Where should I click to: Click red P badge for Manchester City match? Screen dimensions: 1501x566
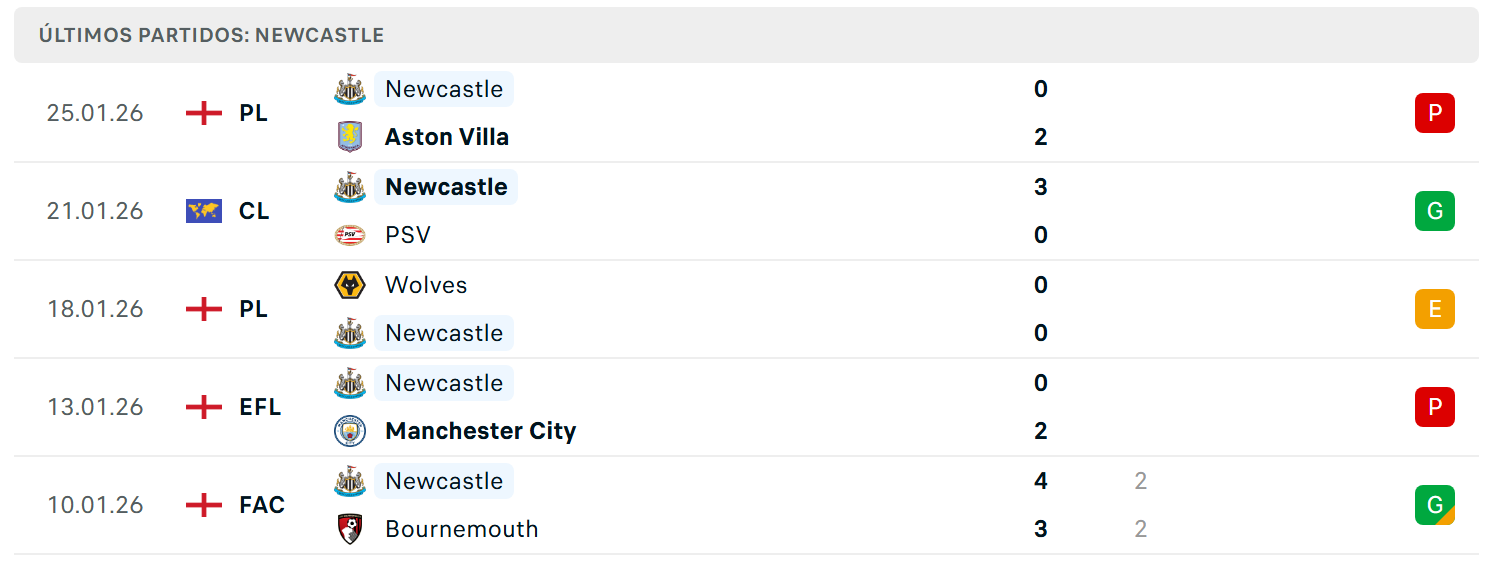coord(1434,407)
